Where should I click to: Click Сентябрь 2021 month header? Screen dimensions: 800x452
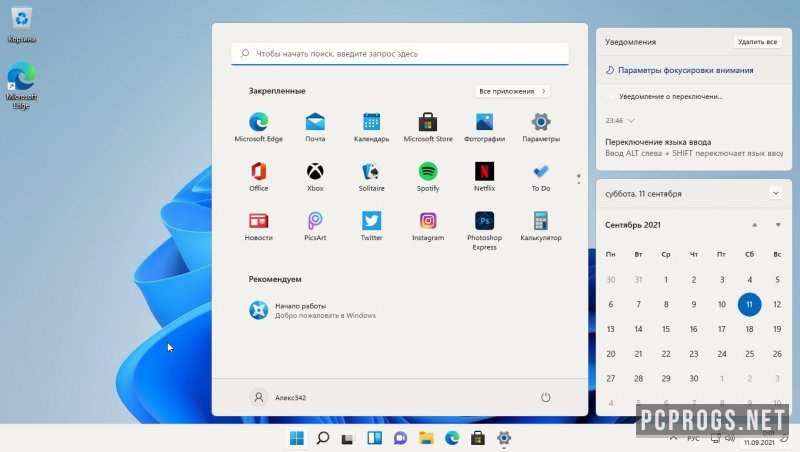click(633, 225)
